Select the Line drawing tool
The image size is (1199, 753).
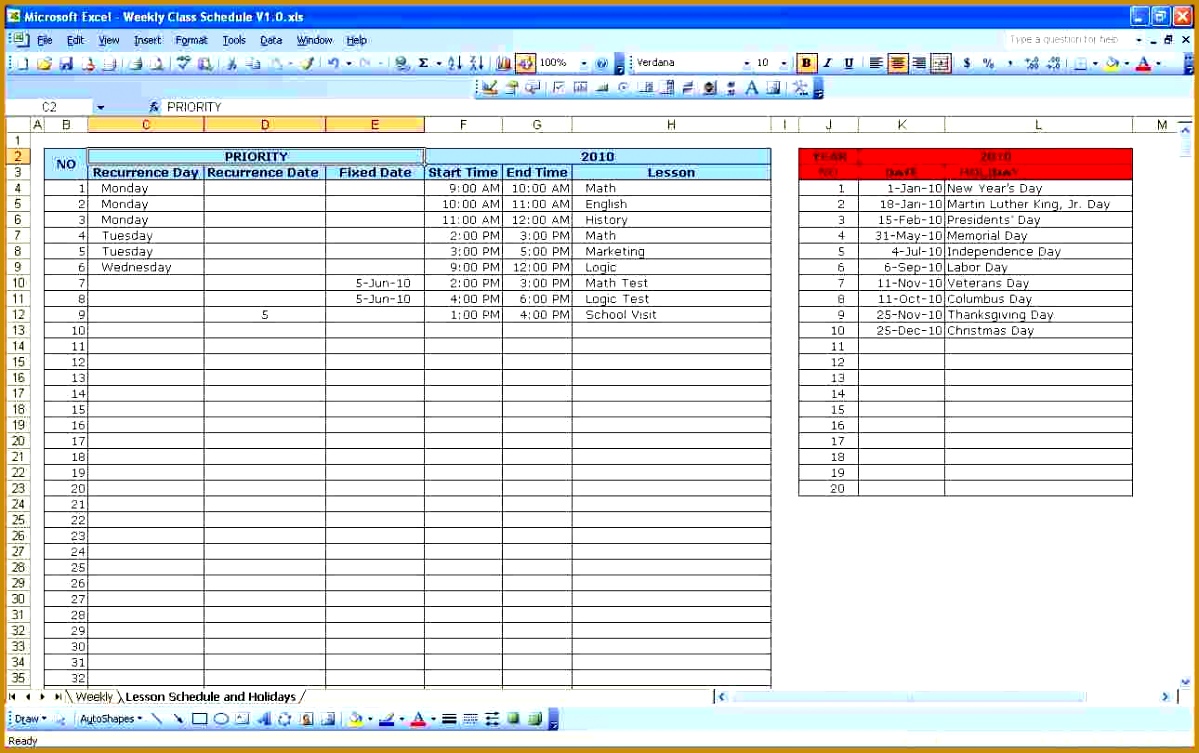pyautogui.click(x=157, y=719)
